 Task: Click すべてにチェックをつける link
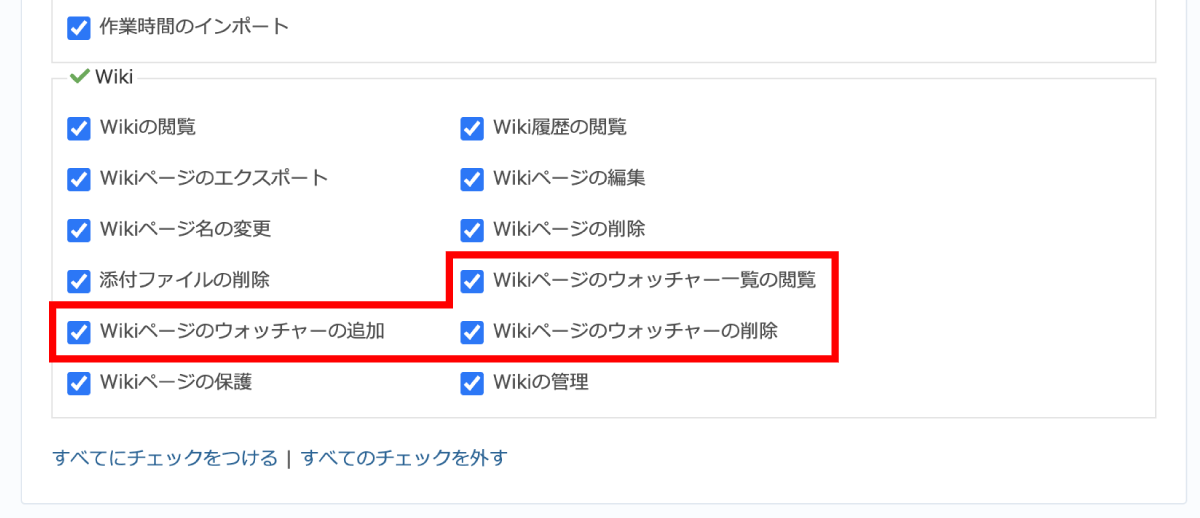(x=165, y=458)
